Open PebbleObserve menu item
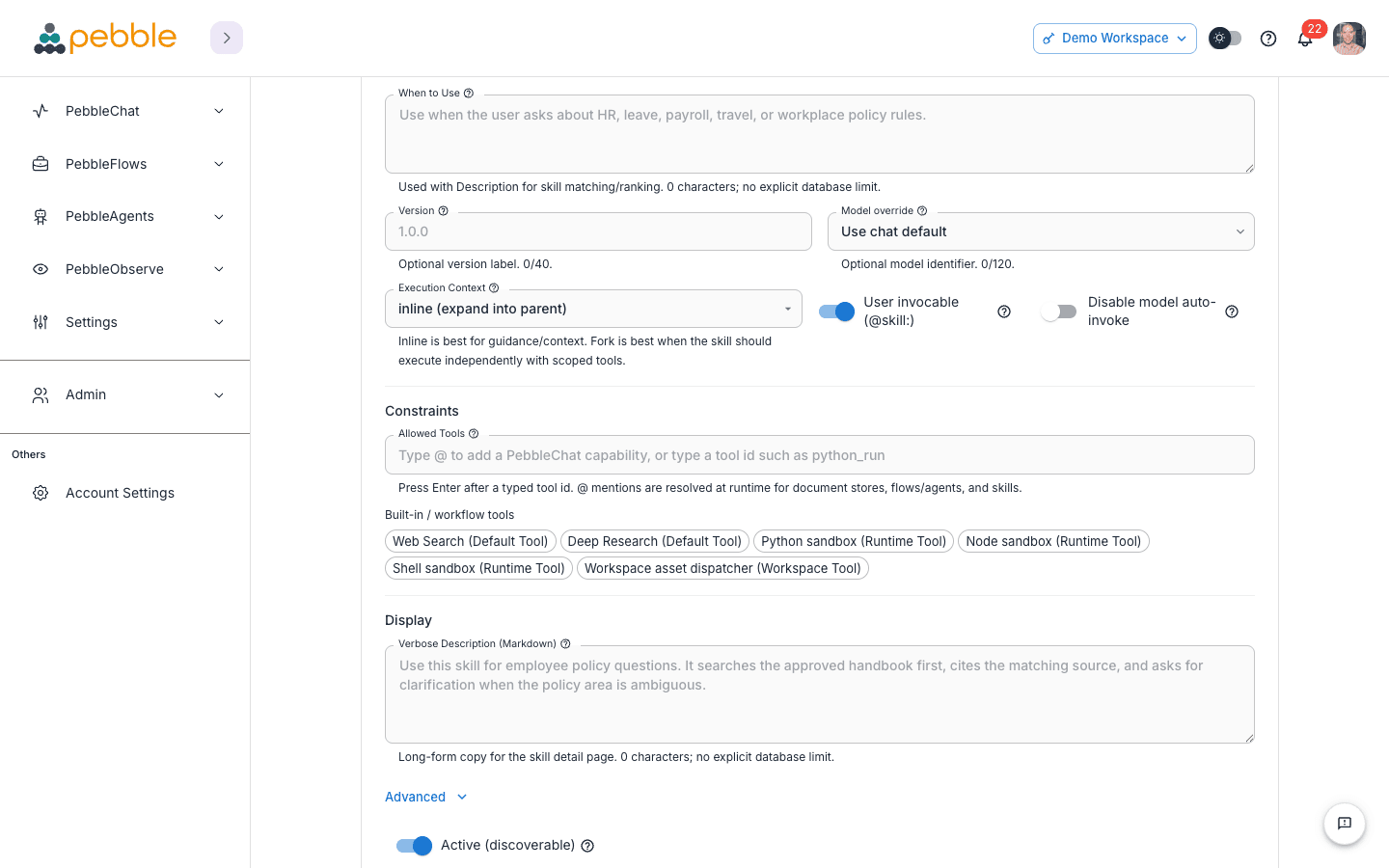 (125, 269)
